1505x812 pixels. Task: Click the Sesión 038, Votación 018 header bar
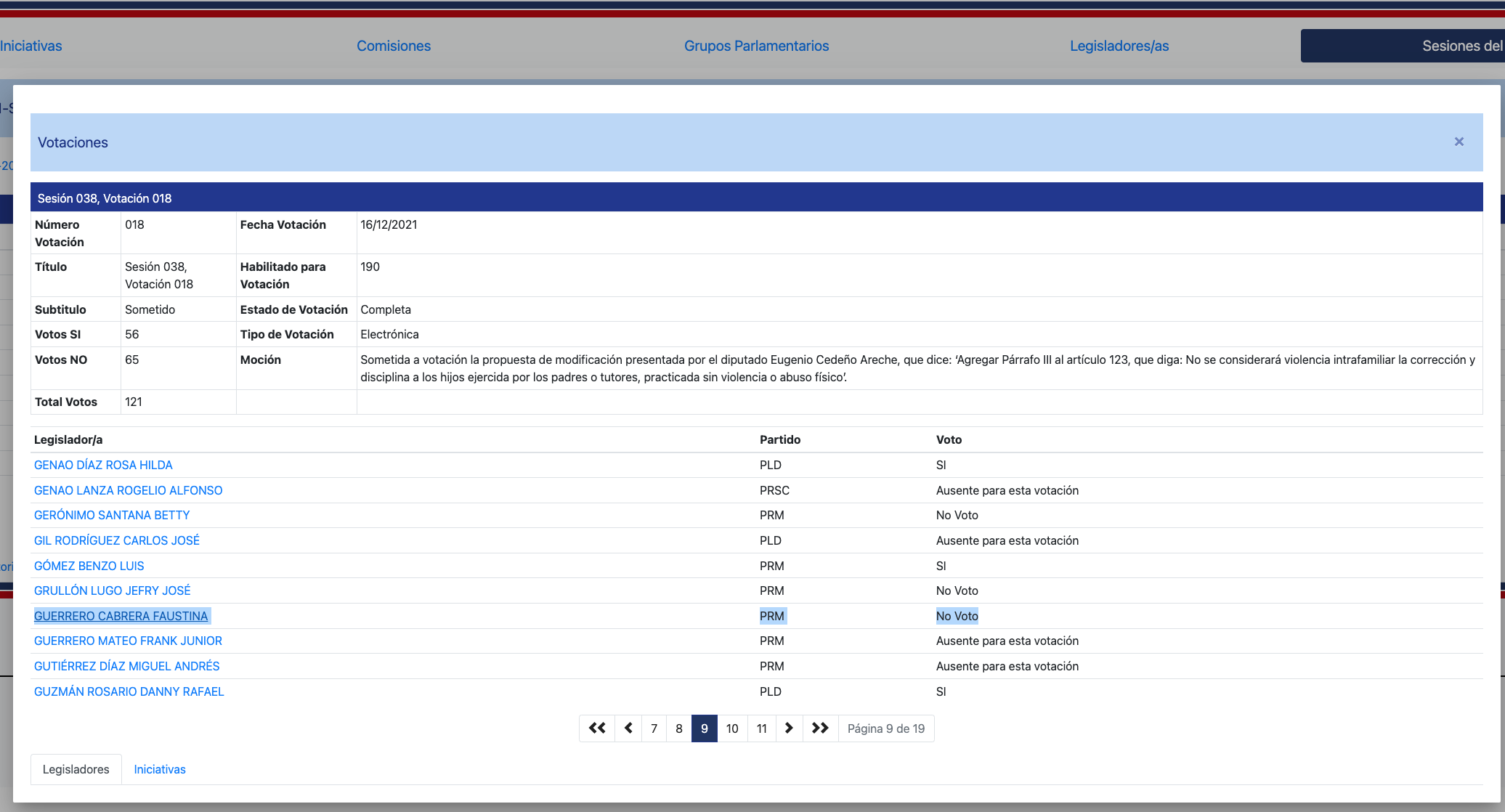click(756, 198)
